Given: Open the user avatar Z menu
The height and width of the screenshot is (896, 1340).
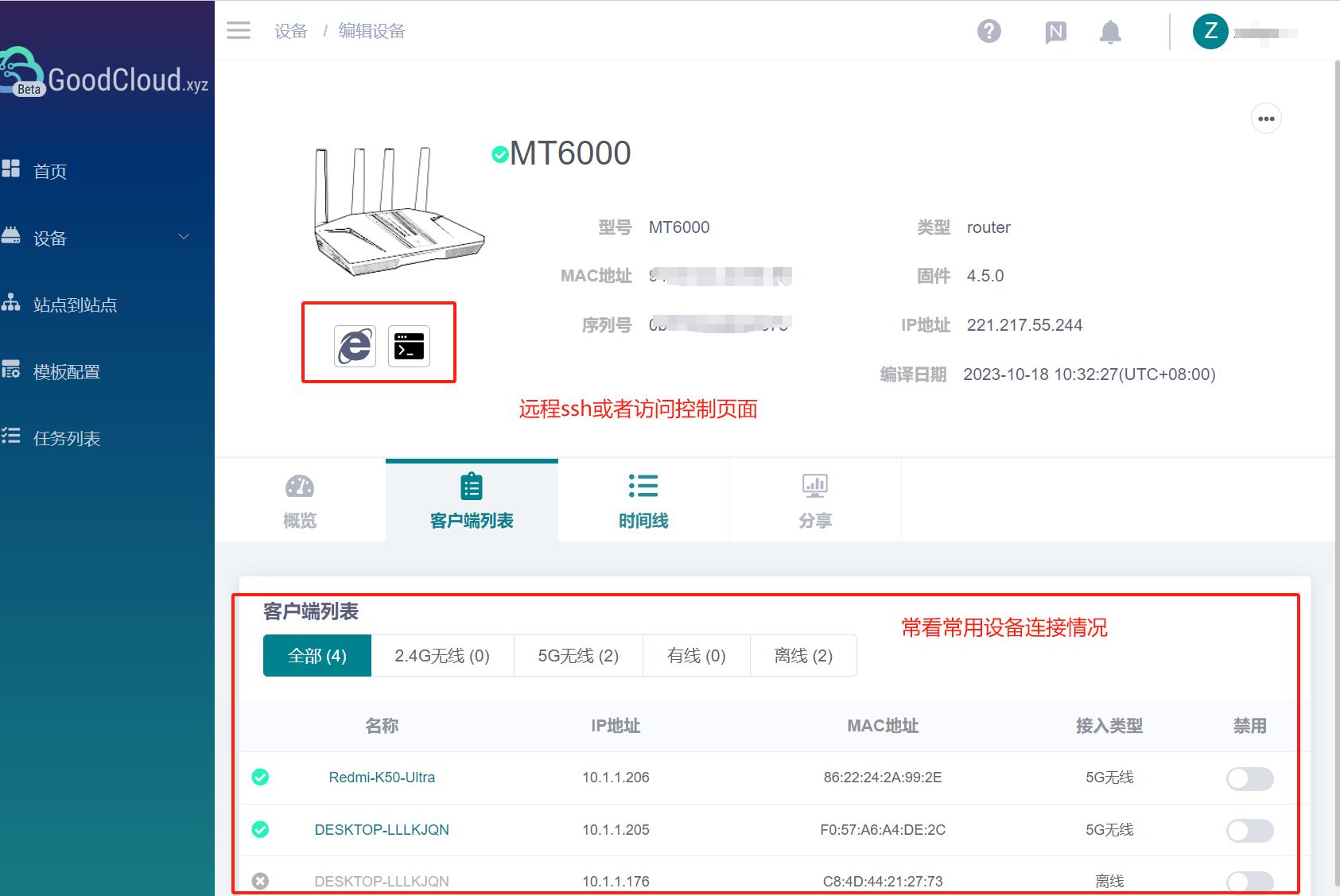Looking at the screenshot, I should [1210, 31].
